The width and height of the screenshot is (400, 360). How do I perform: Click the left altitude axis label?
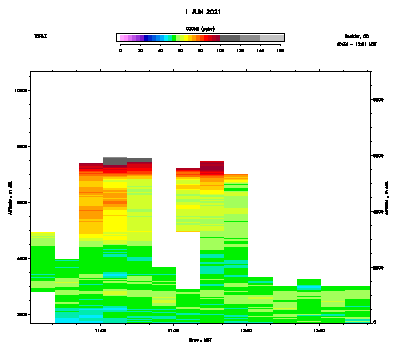10,198
